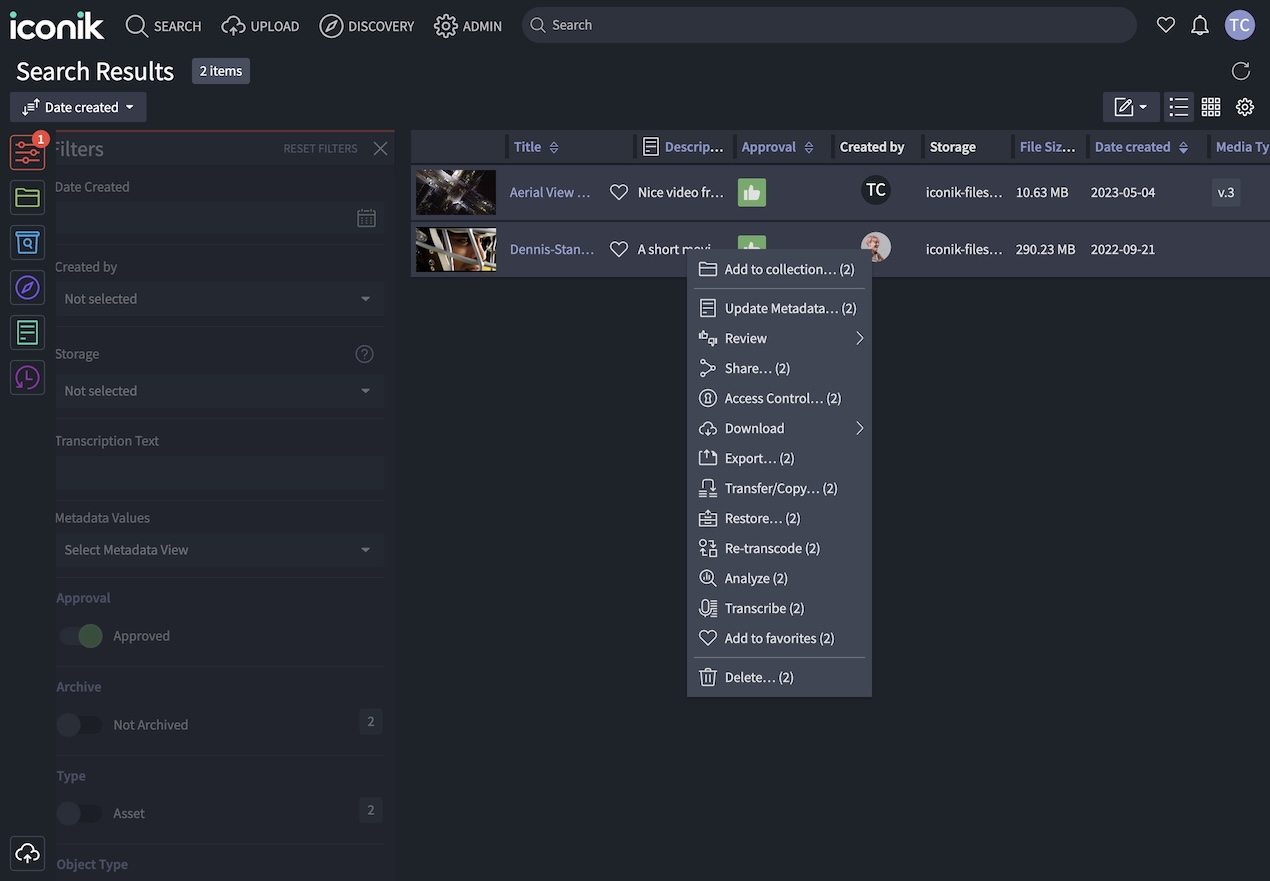
Task: Open the Aerial View asset title link
Action: click(x=549, y=192)
